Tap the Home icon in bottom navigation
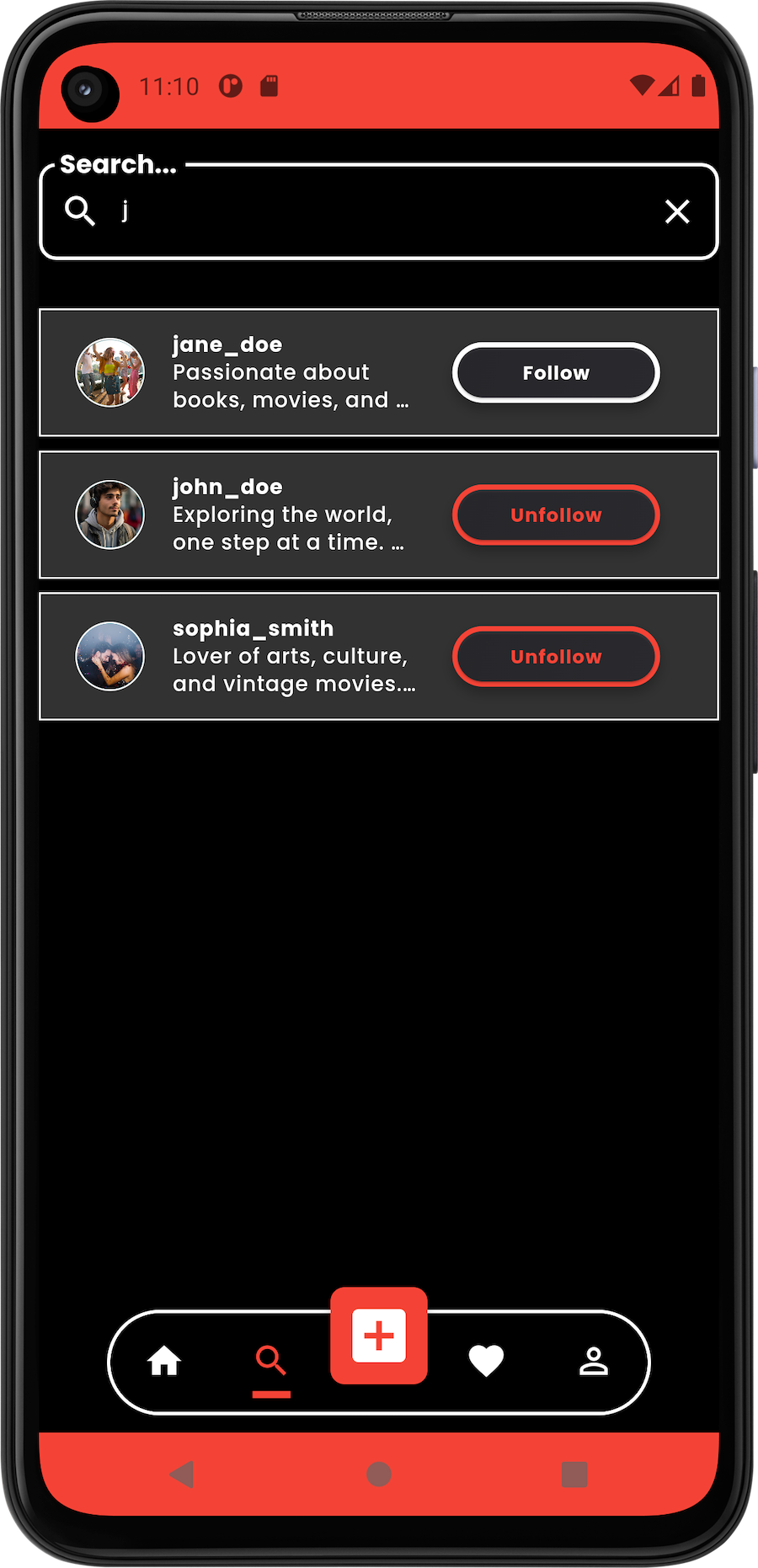The height and width of the screenshot is (1568, 758). (x=164, y=1361)
